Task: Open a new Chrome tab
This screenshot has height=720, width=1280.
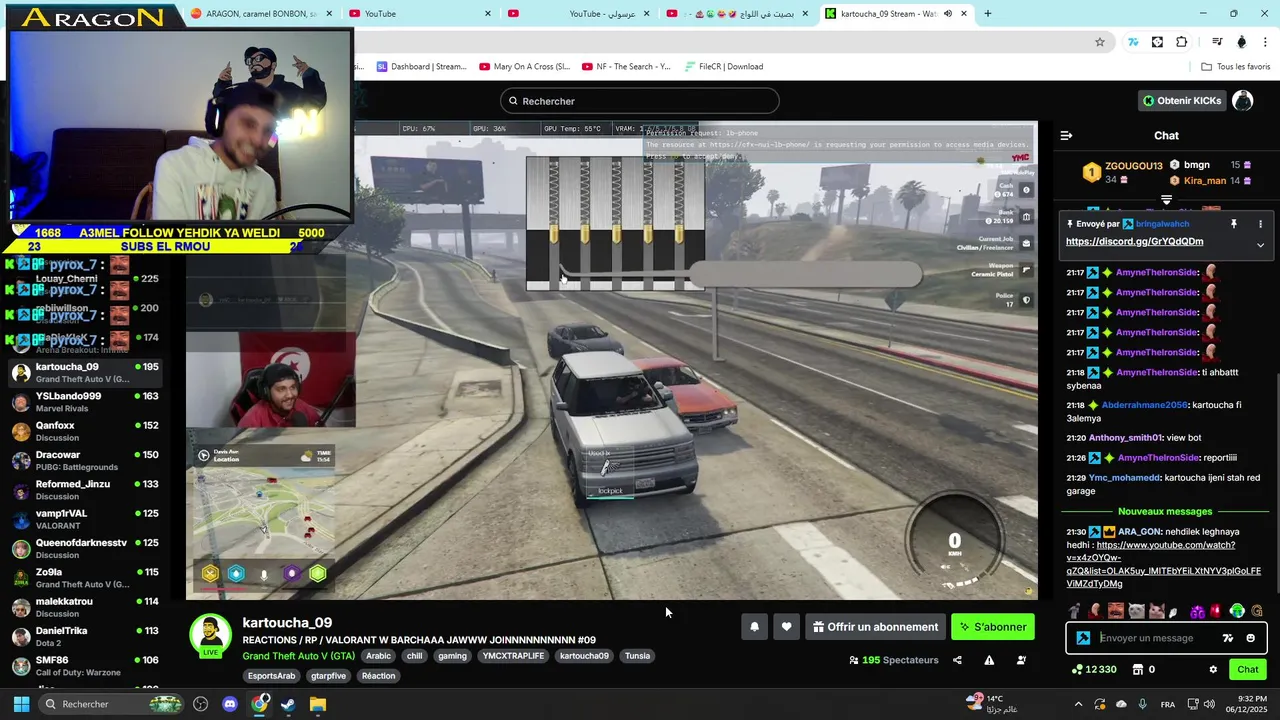Action: coord(988,14)
